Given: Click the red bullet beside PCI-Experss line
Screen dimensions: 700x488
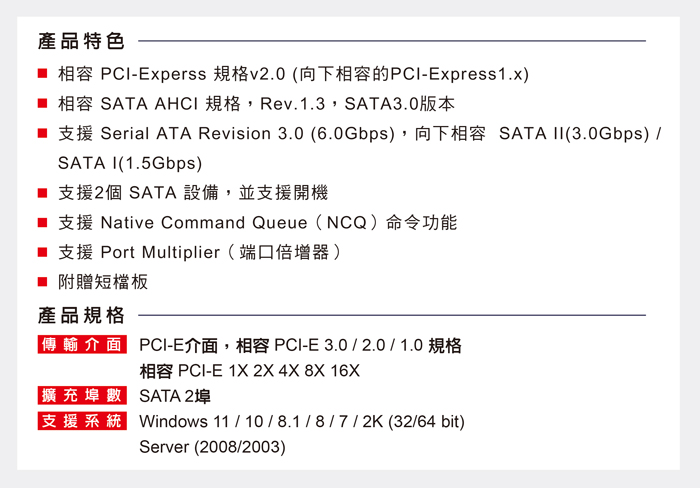Looking at the screenshot, I should [43, 74].
